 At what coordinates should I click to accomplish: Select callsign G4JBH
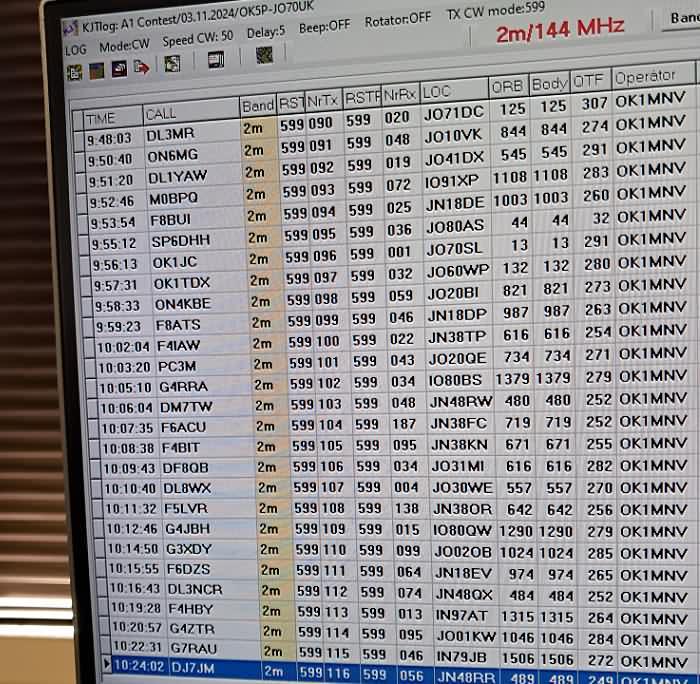[x=188, y=529]
